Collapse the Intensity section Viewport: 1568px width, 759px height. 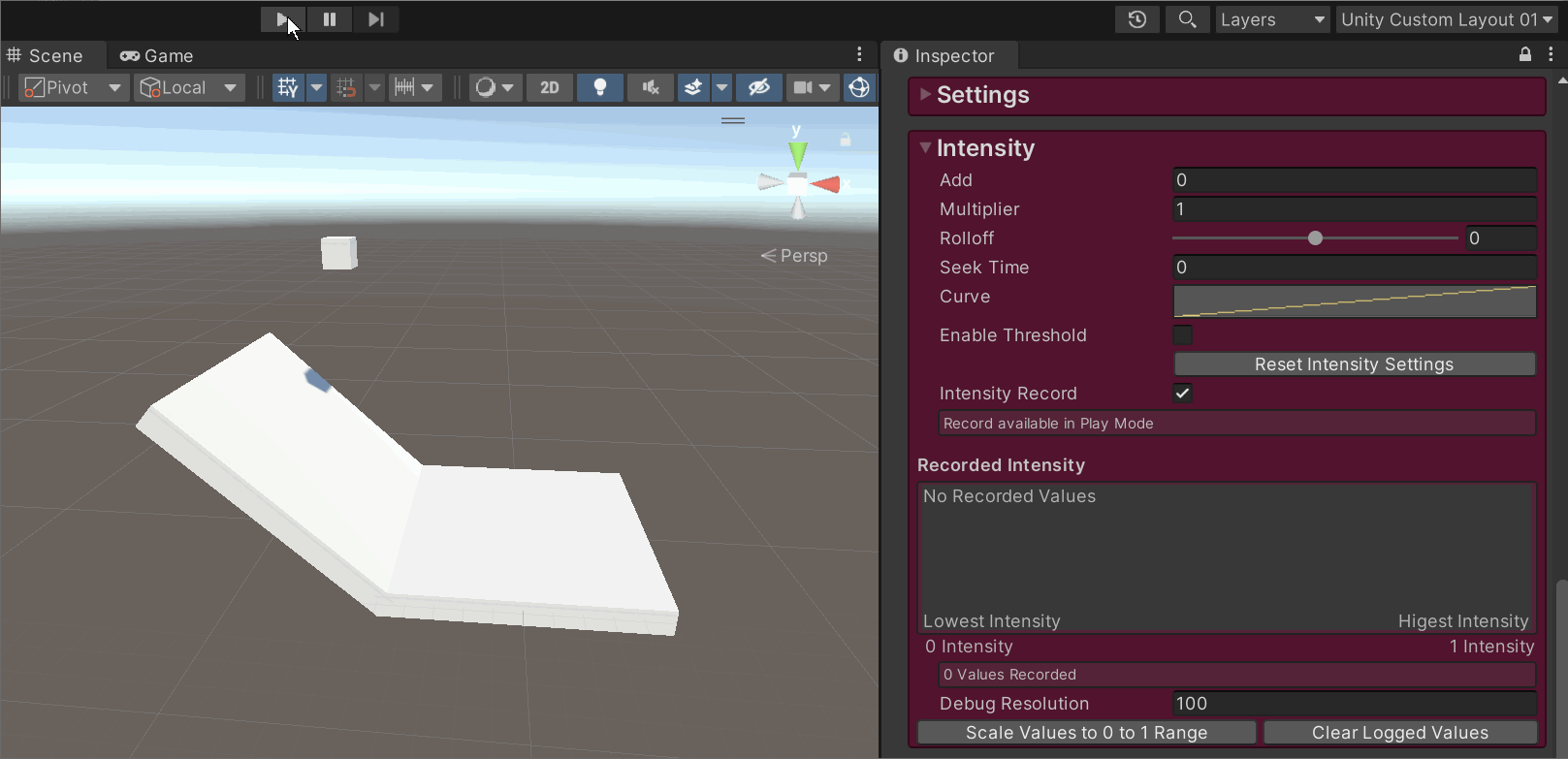tap(925, 147)
